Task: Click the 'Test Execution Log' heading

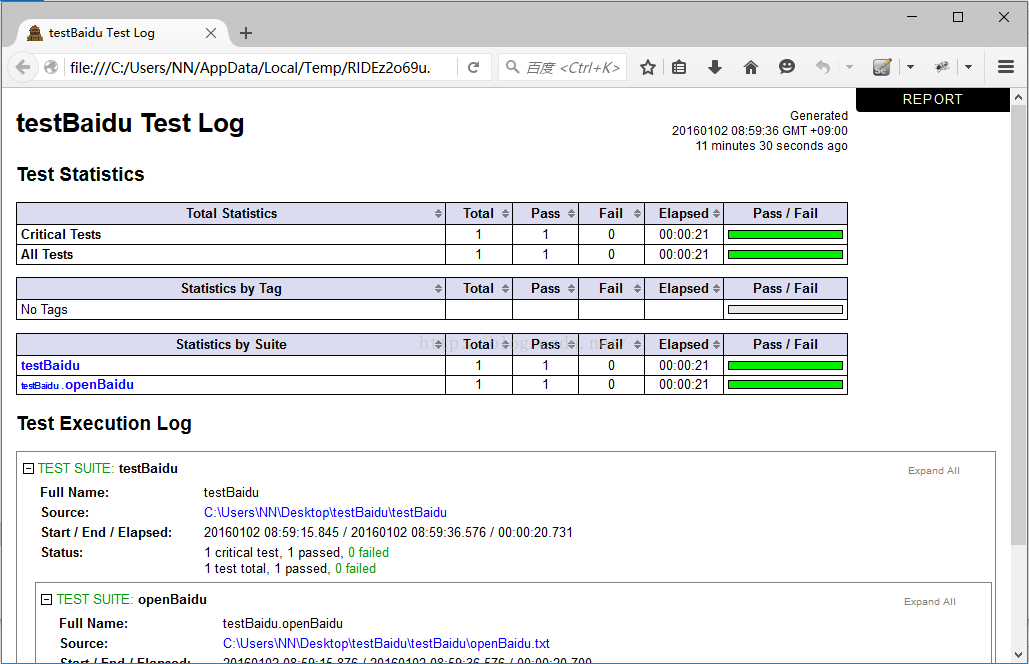Action: [x=104, y=423]
